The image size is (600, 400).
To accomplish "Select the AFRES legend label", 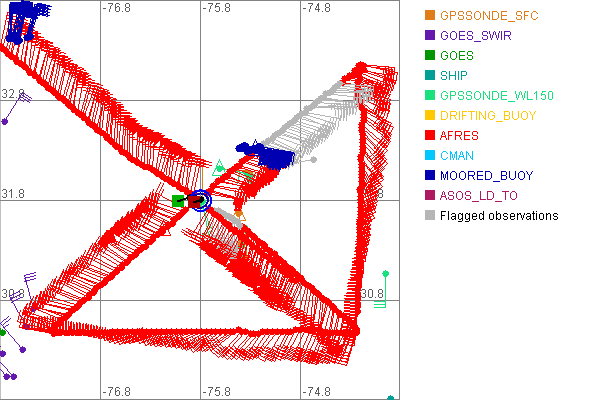I will point(459,135).
